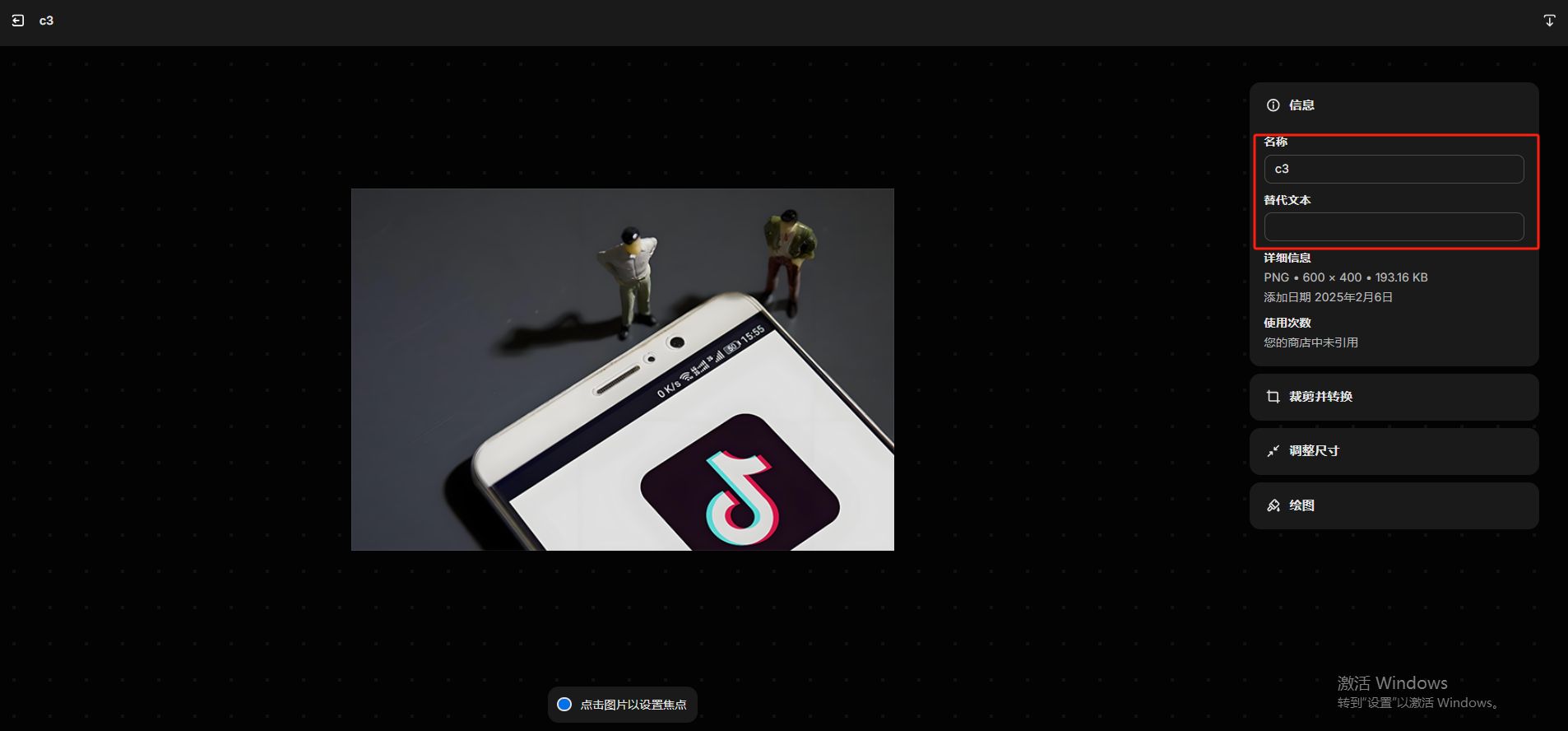Collapse the 信息 panel header
Image resolution: width=1568 pixels, height=731 pixels.
[1394, 105]
